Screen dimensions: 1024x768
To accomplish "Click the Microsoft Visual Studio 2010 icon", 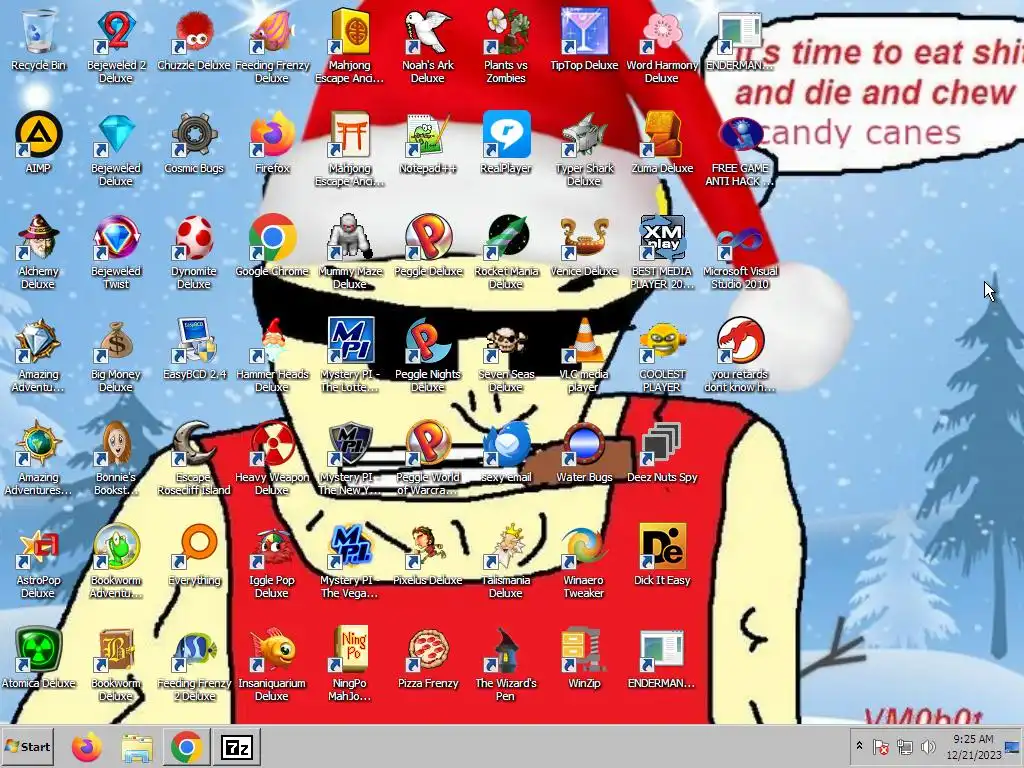I will (x=740, y=252).
